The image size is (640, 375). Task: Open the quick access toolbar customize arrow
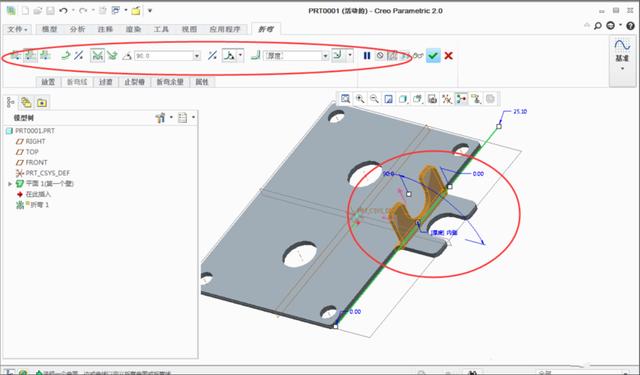point(150,11)
